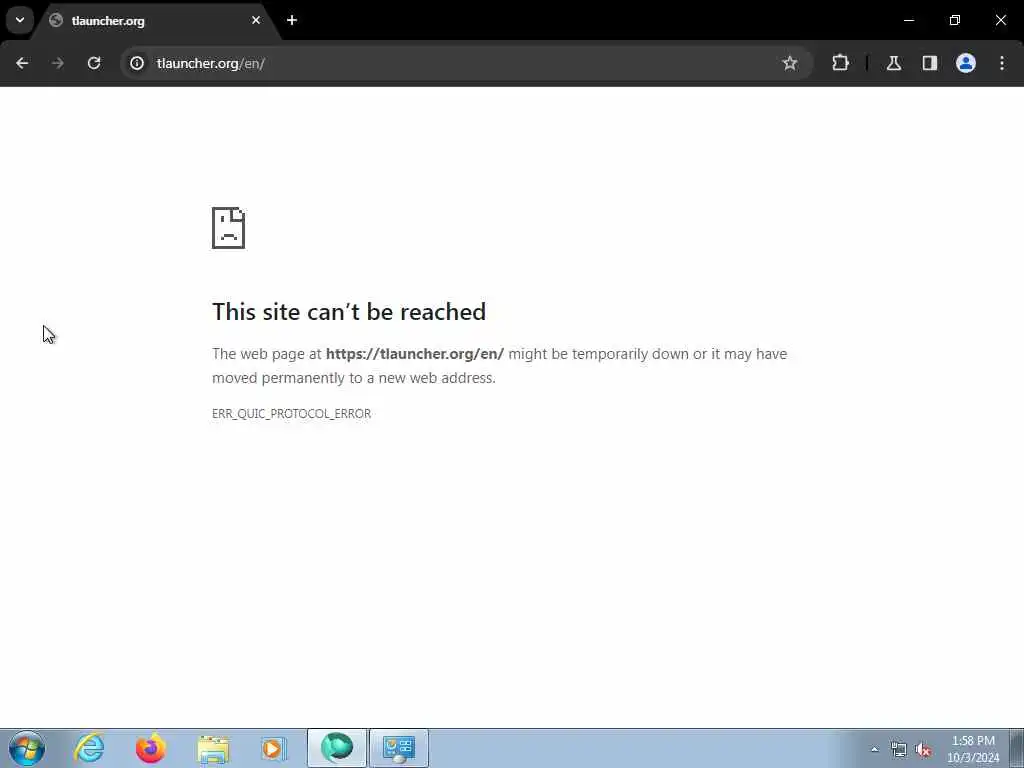The image size is (1024, 768).
Task: Open Chrome Labs flask icon
Action: tap(894, 63)
